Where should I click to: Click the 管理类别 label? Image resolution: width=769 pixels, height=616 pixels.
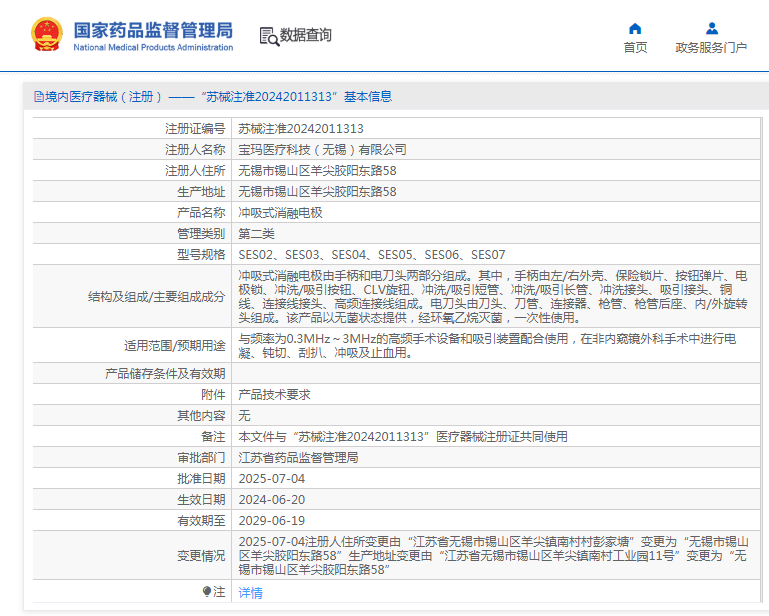(x=201, y=234)
